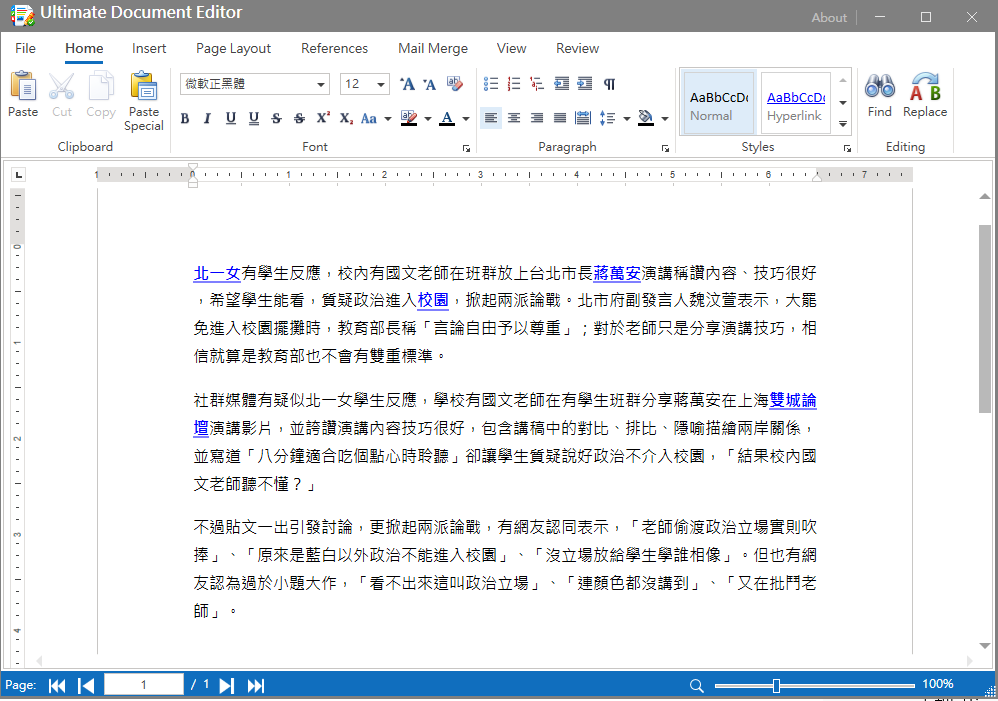The height and width of the screenshot is (701, 998).
Task: Open the line spacing dropdown arrow
Action: pos(626,118)
